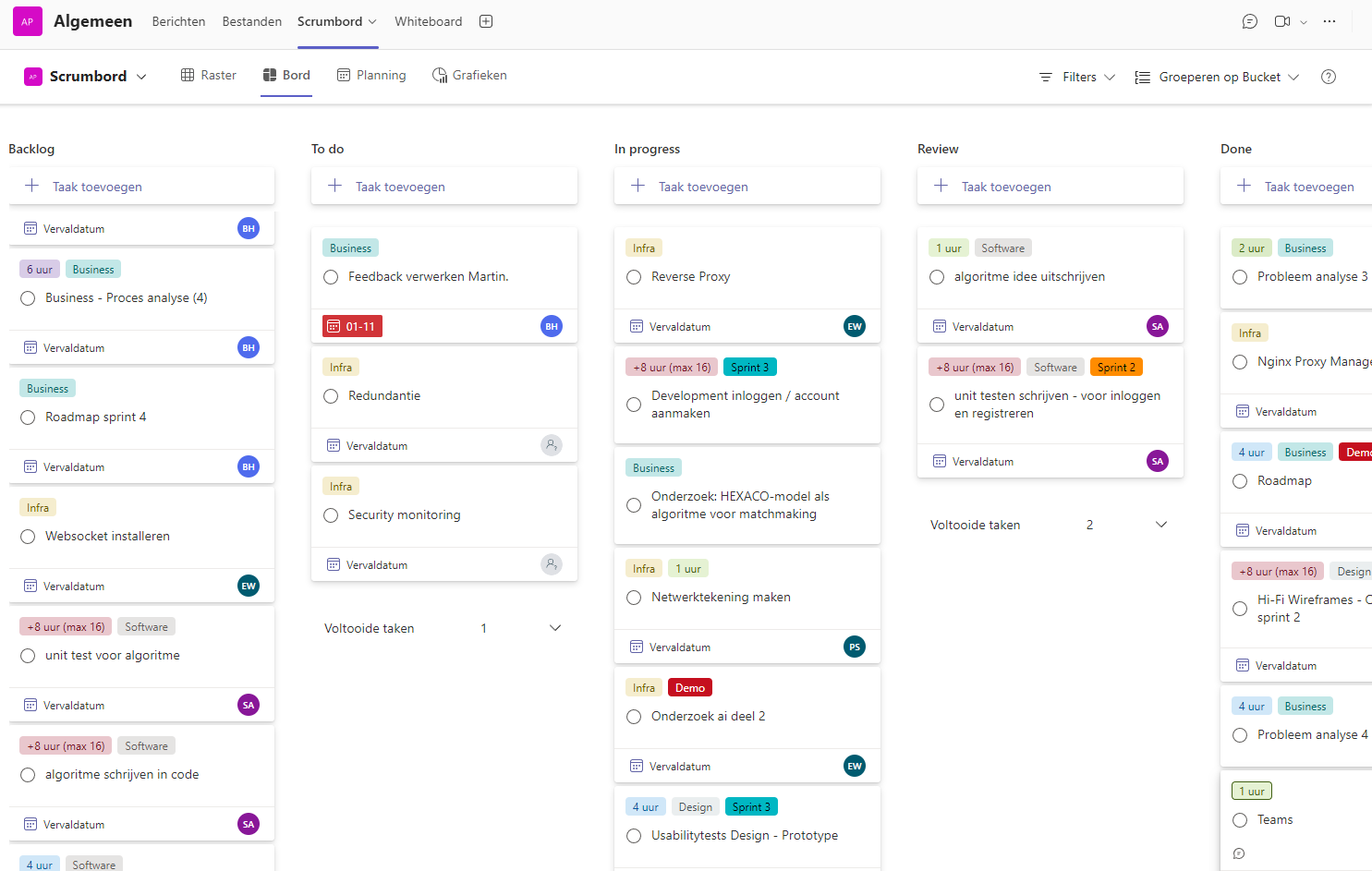
Task: Complete the Reverse Proxy task
Action: (634, 277)
